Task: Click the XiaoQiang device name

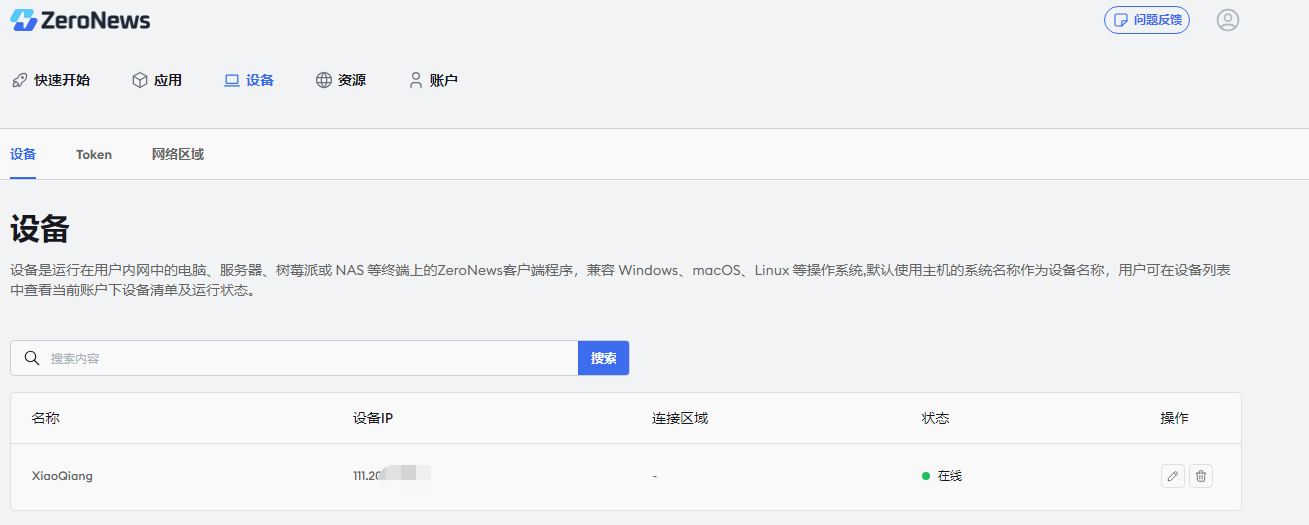Action: (62, 476)
